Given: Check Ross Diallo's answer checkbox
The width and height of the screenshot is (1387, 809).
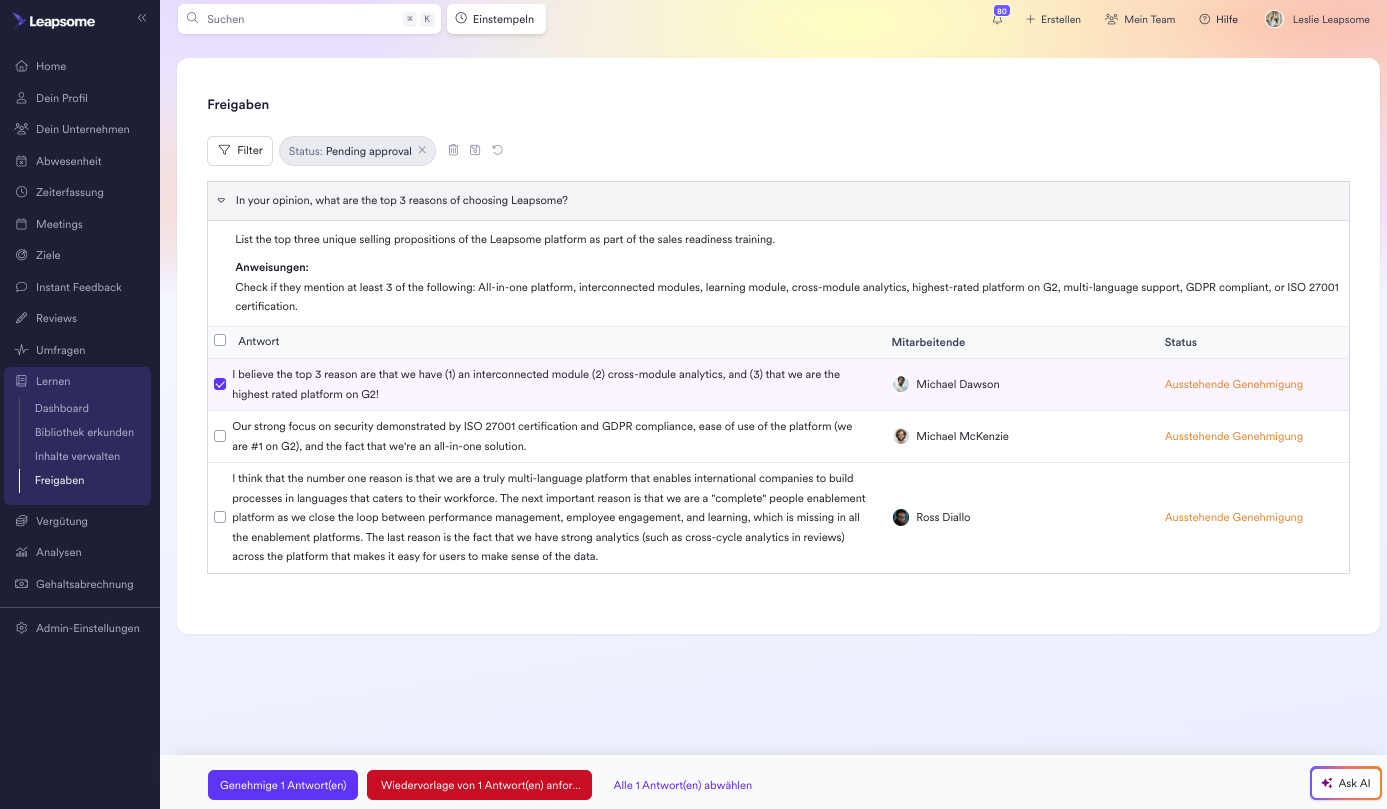Looking at the screenshot, I should click(220, 517).
